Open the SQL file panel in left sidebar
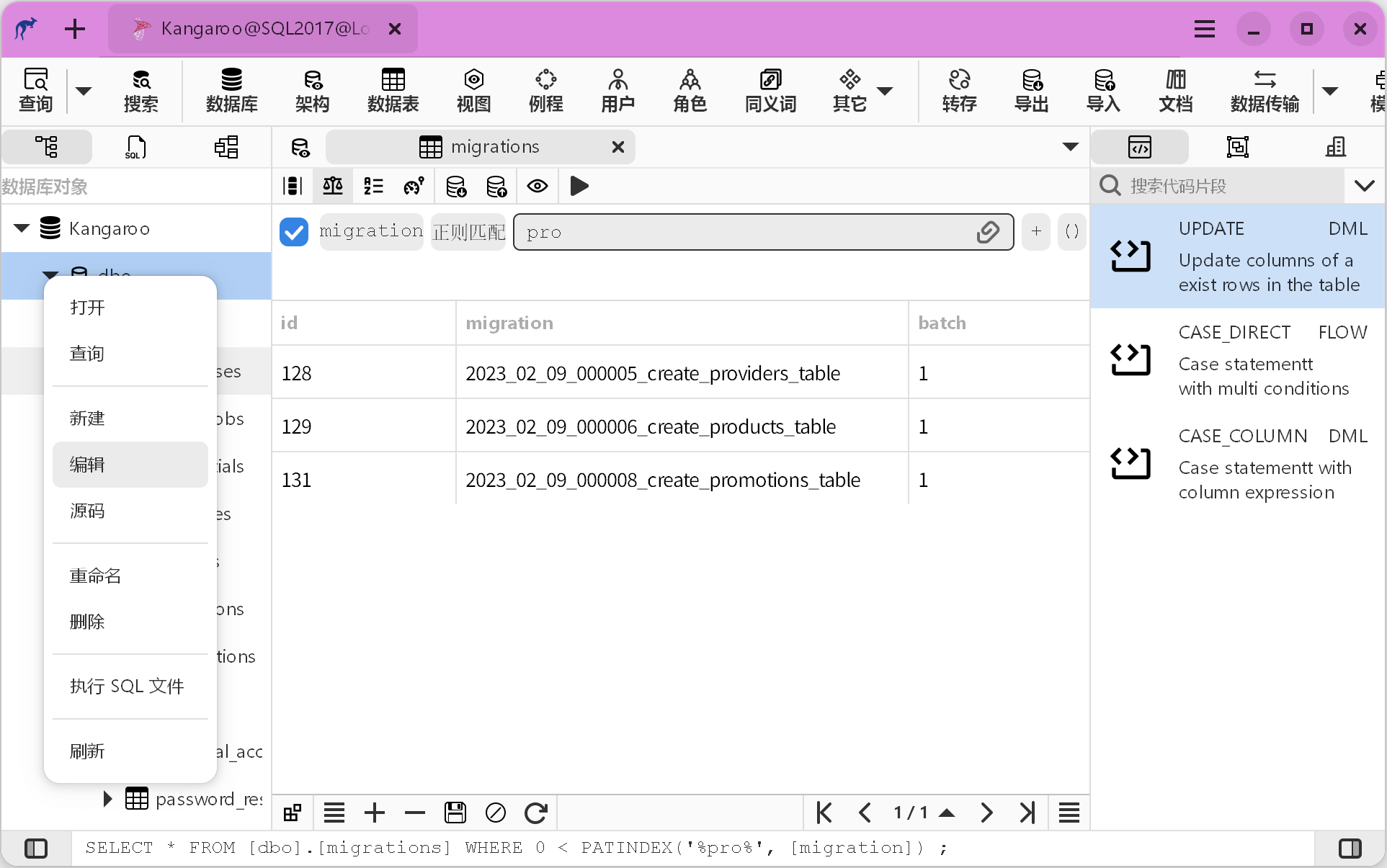 click(x=135, y=147)
